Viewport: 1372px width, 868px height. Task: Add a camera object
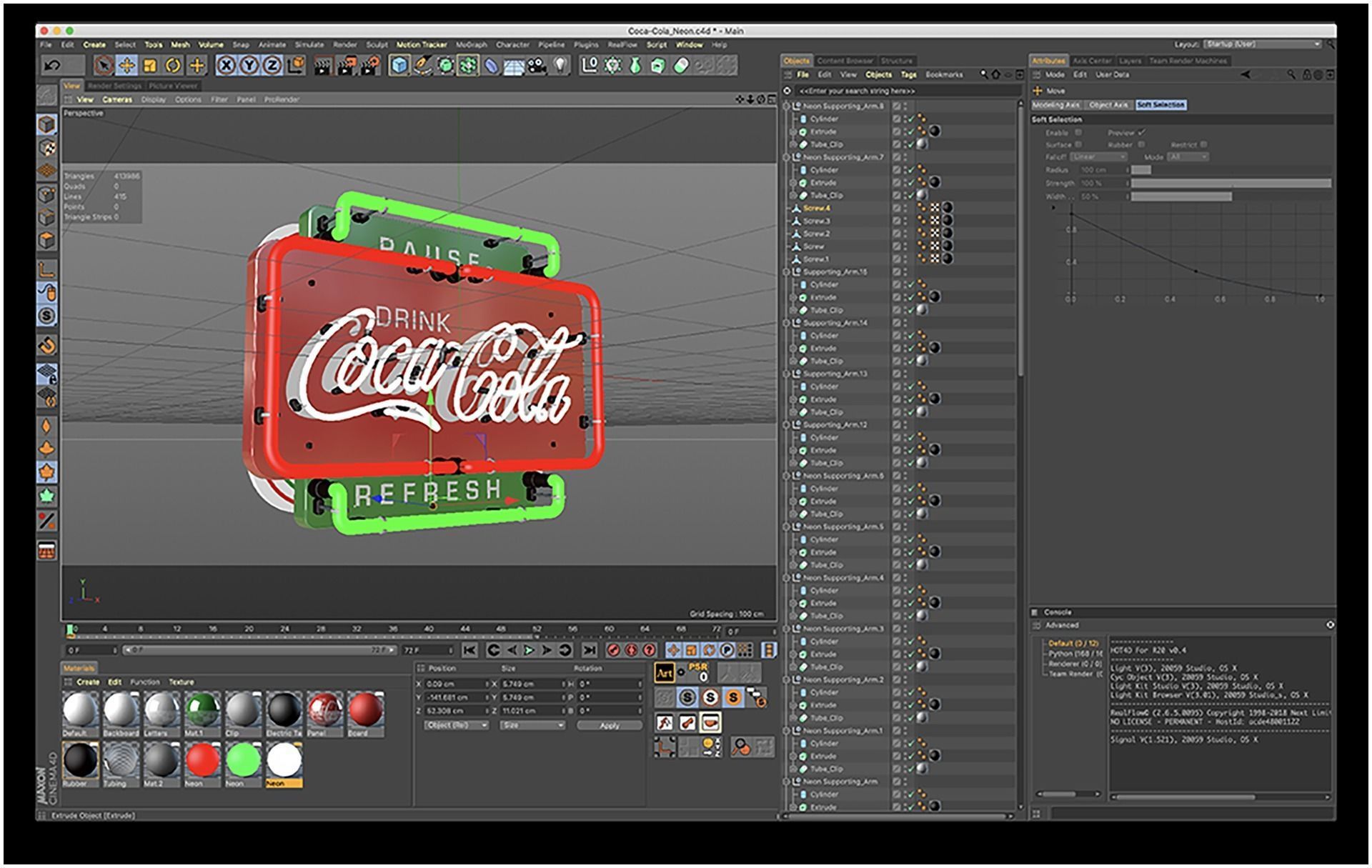[x=537, y=66]
